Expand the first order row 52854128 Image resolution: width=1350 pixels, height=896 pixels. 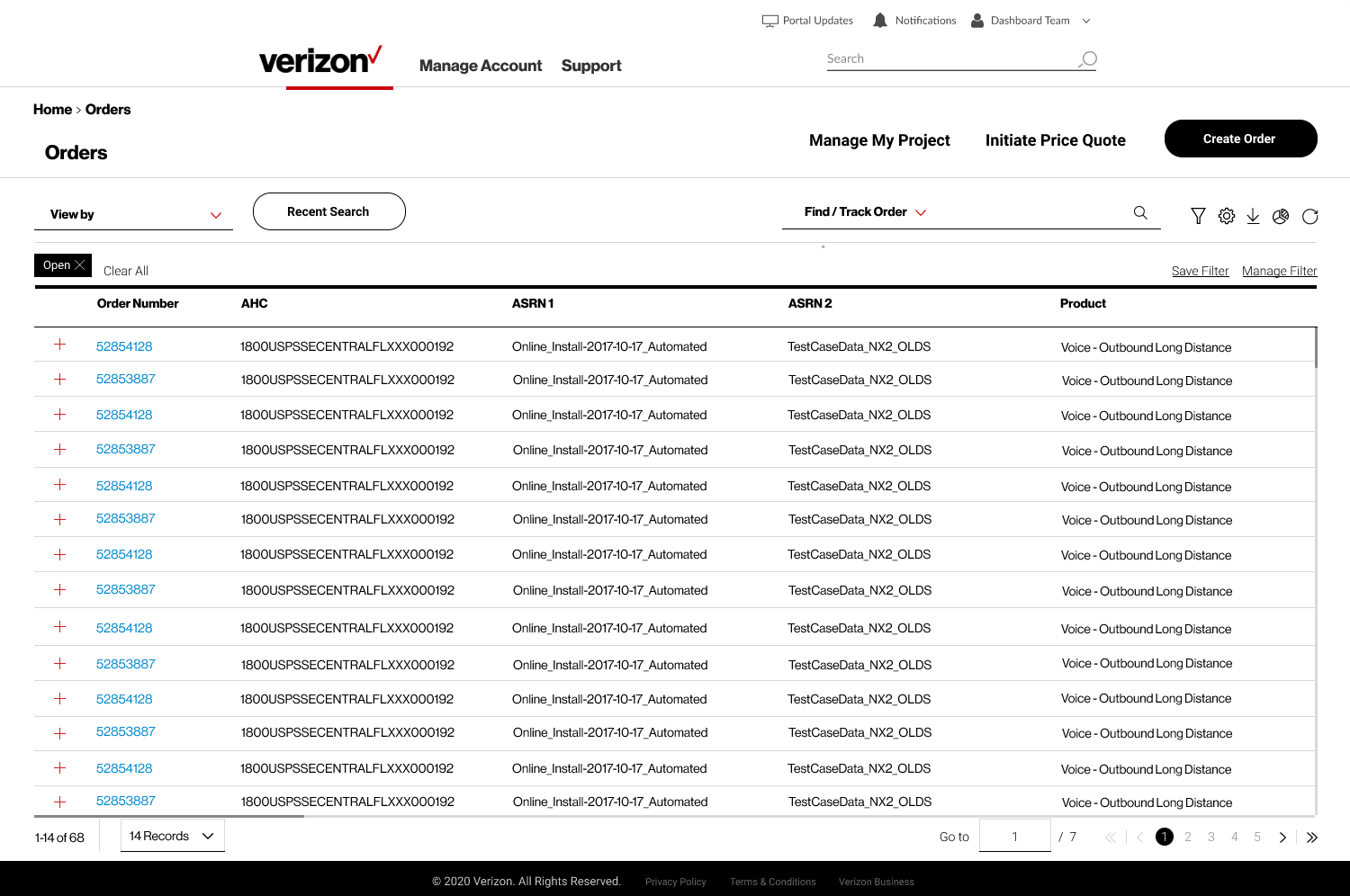[60, 345]
